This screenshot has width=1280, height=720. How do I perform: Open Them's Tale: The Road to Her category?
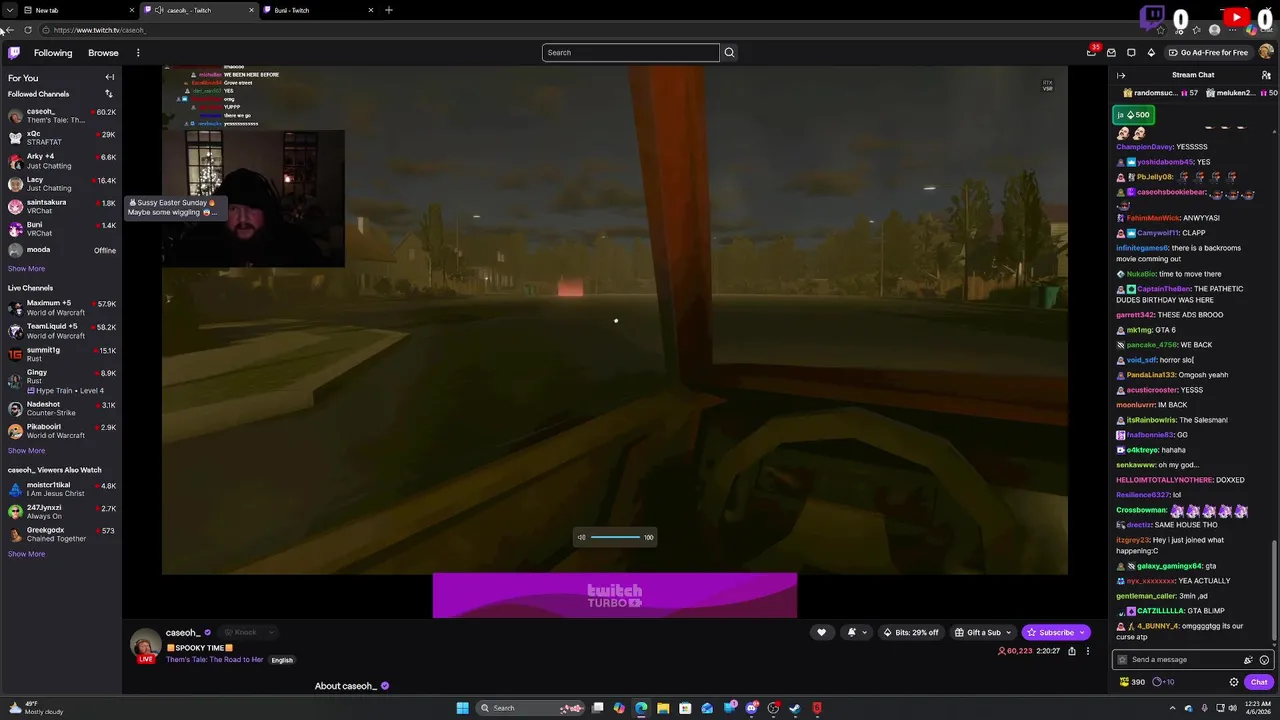tap(214, 660)
